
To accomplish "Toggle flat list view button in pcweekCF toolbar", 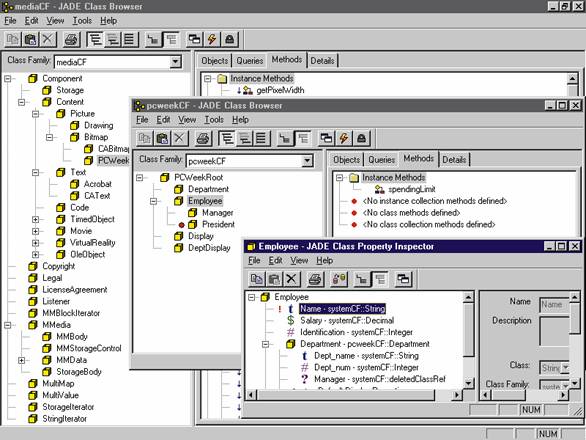I will [261, 139].
